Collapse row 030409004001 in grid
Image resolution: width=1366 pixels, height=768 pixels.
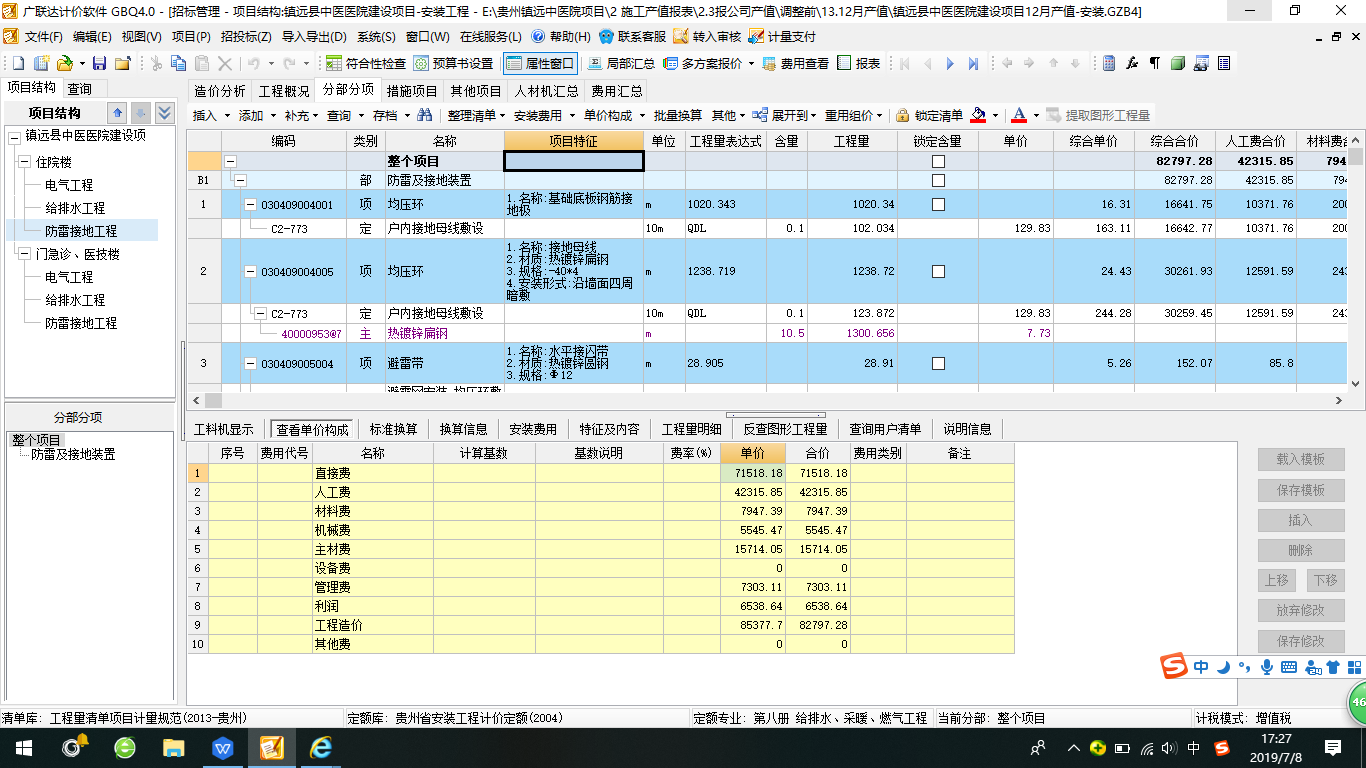tap(251, 204)
